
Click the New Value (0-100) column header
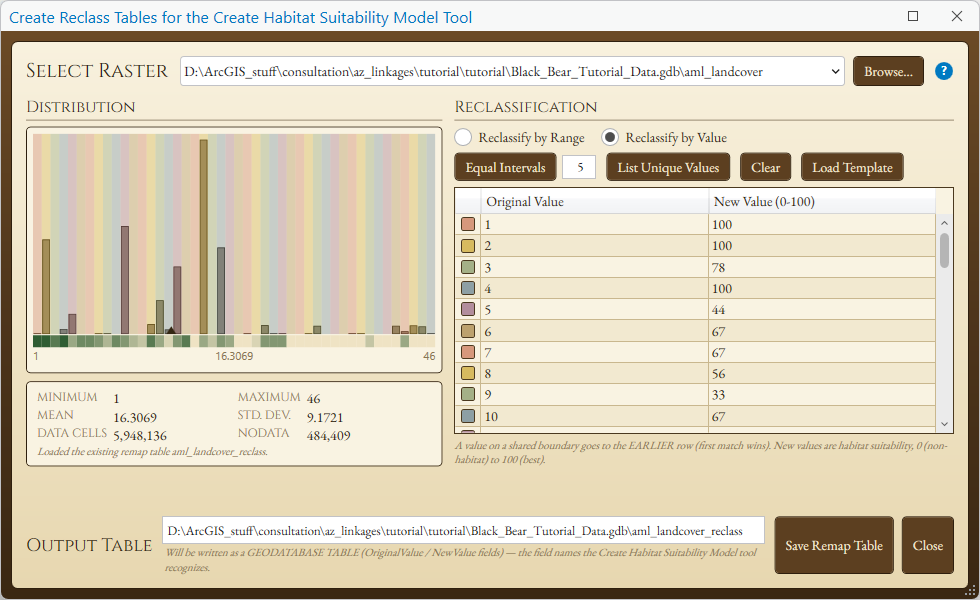click(822, 201)
